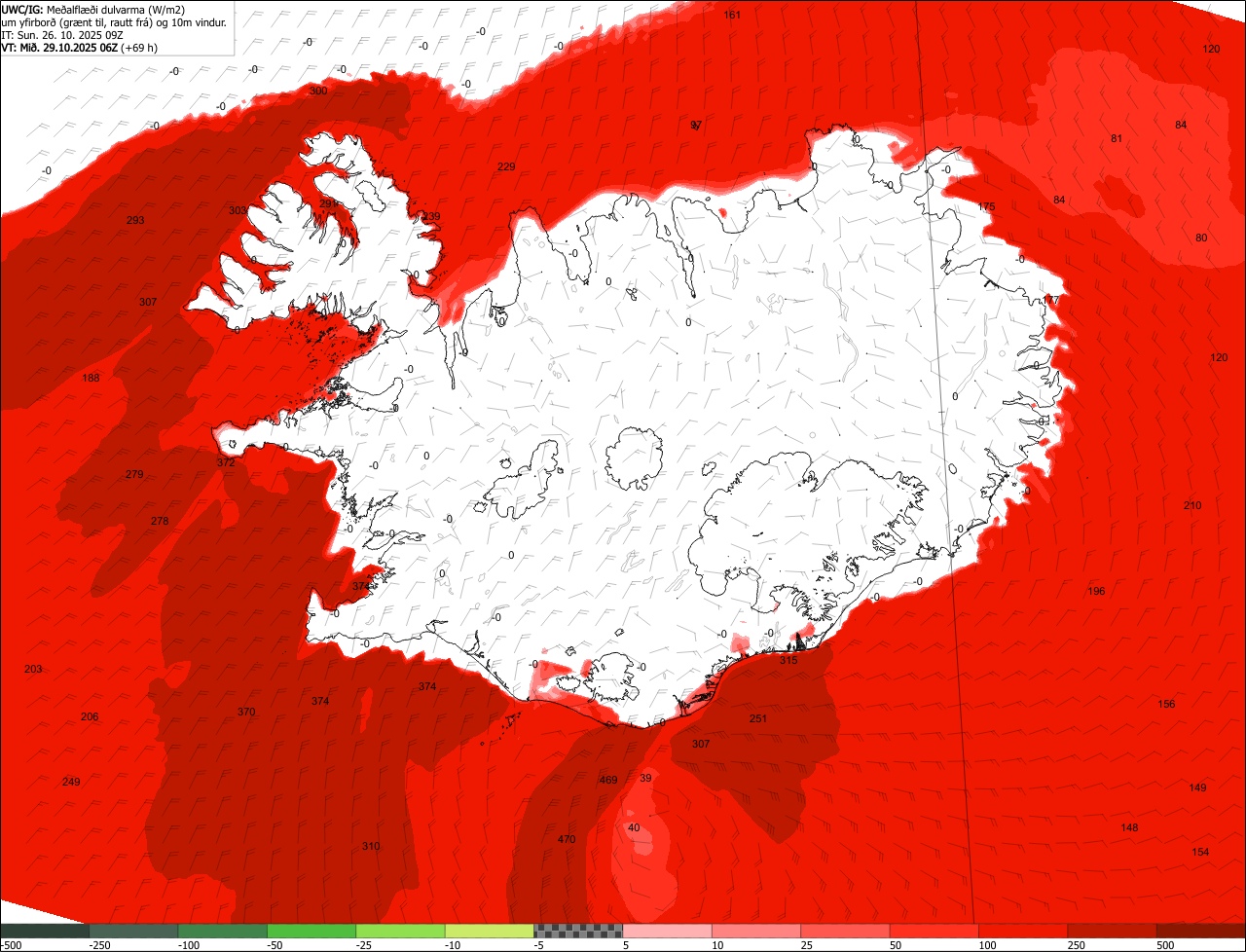
Task: Select the darkest green legend swatch below -250
Action: [45, 931]
